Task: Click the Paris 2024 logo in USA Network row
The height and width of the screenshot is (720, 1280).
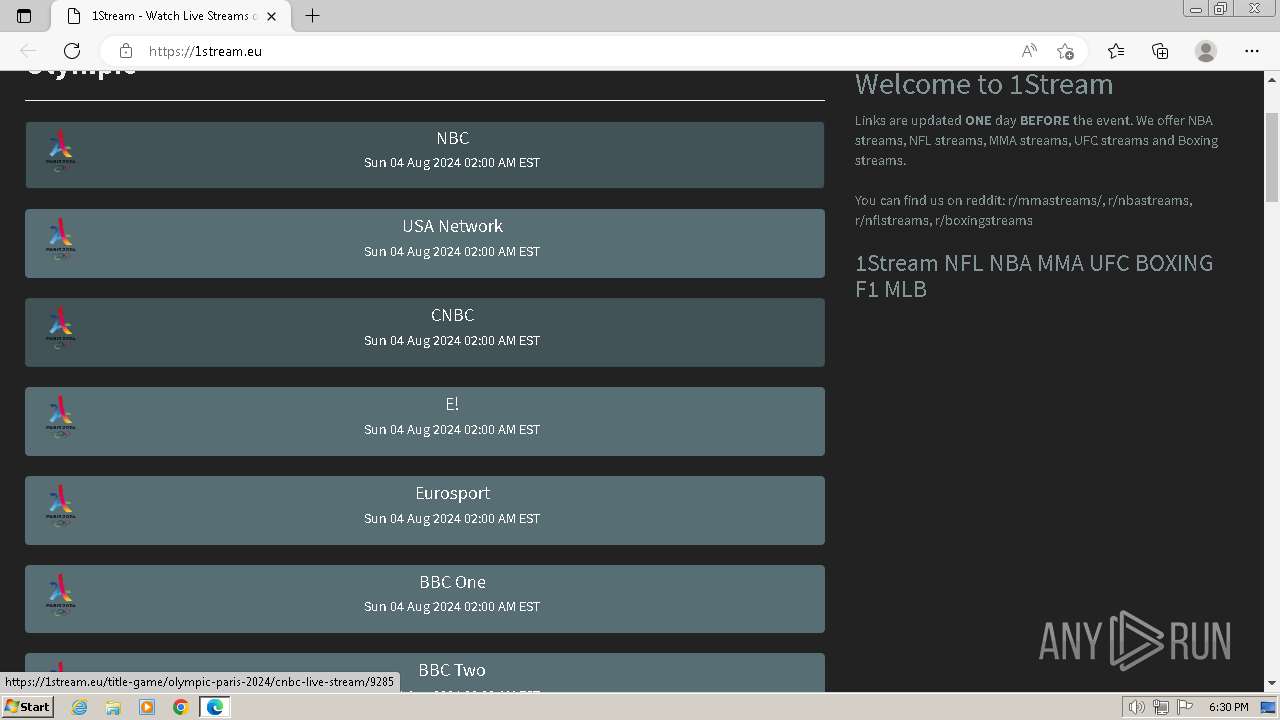Action: tap(60, 240)
